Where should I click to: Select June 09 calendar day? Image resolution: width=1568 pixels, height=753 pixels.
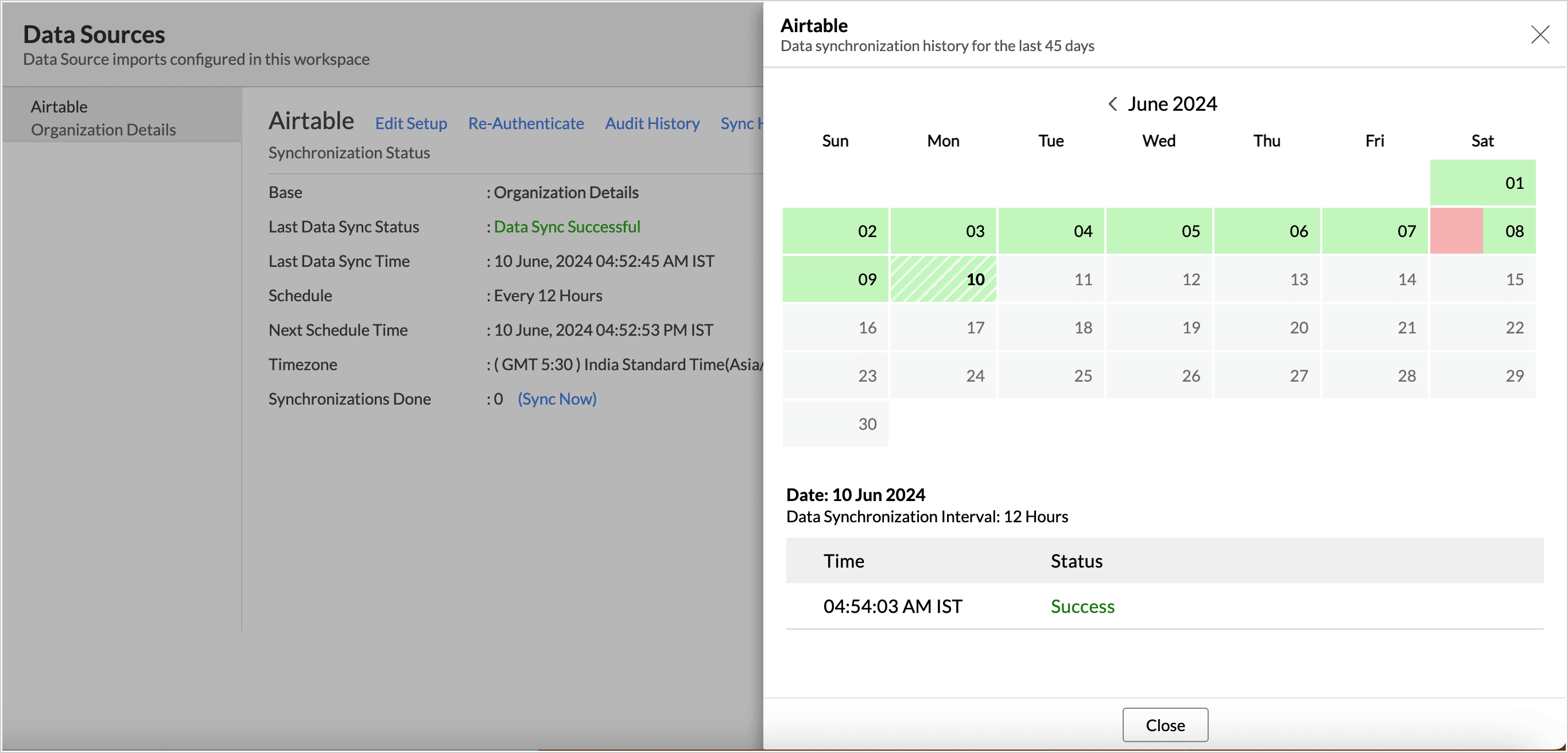click(835, 279)
